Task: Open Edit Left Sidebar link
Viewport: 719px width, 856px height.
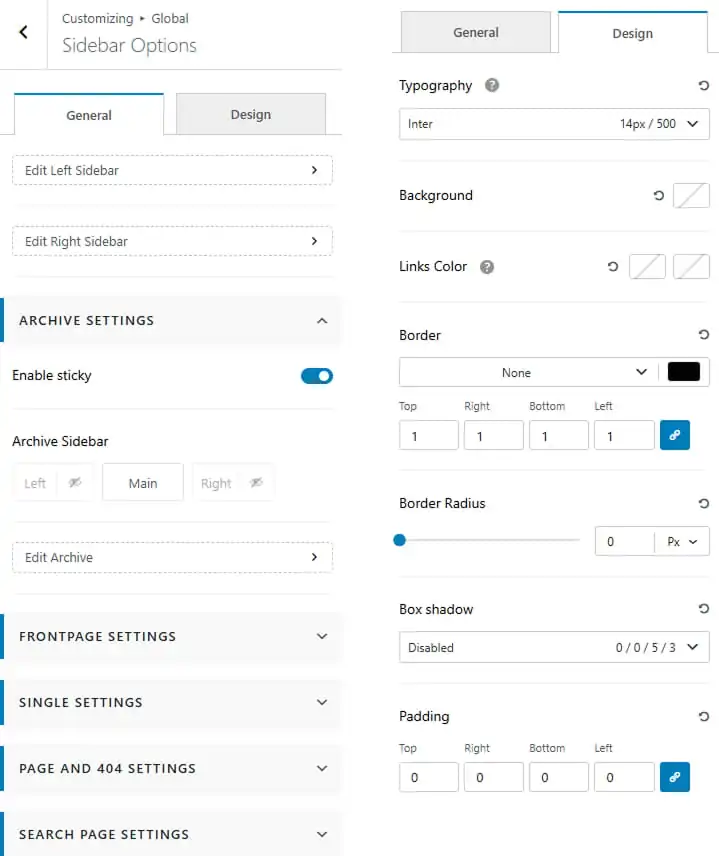Action: [x=172, y=170]
